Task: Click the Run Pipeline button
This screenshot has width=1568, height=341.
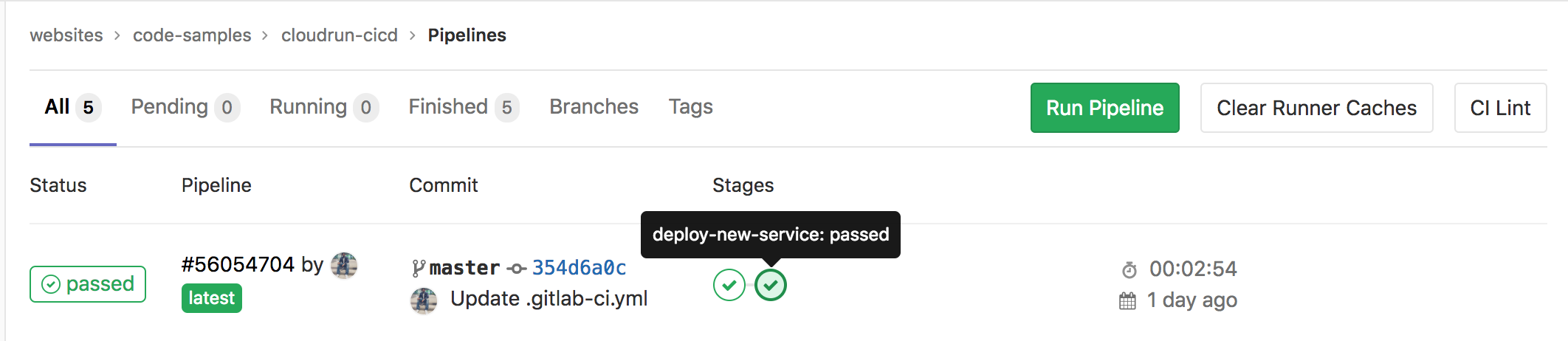Action: tap(1104, 108)
